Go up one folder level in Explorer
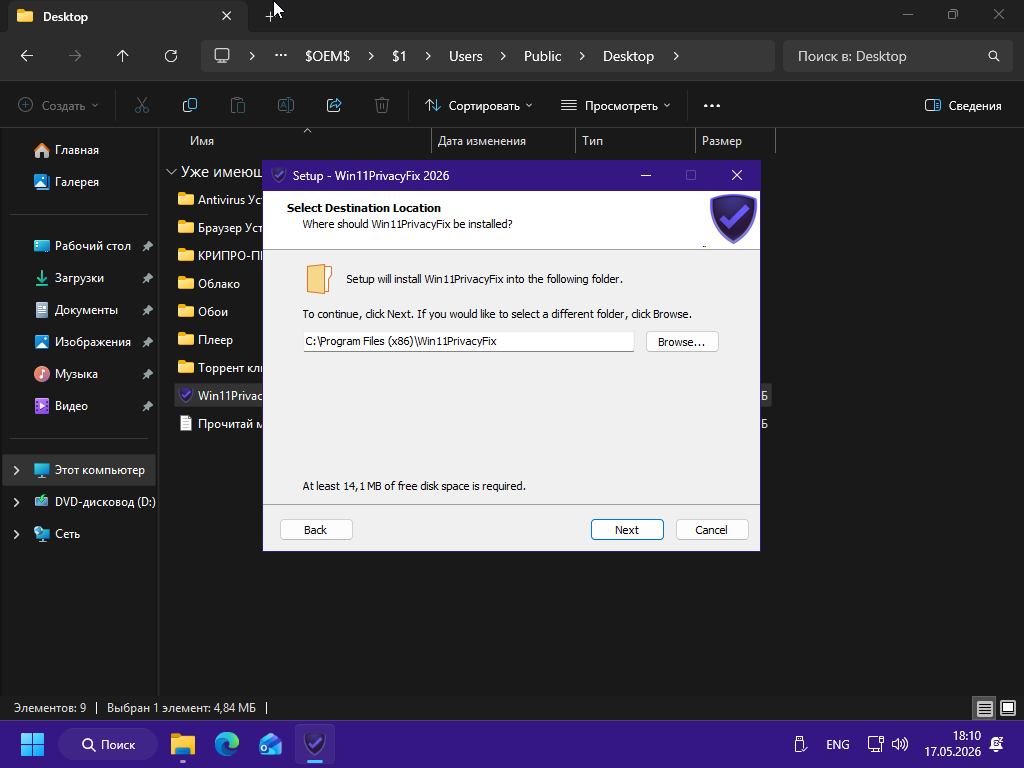Image resolution: width=1024 pixels, height=768 pixels. [x=122, y=56]
